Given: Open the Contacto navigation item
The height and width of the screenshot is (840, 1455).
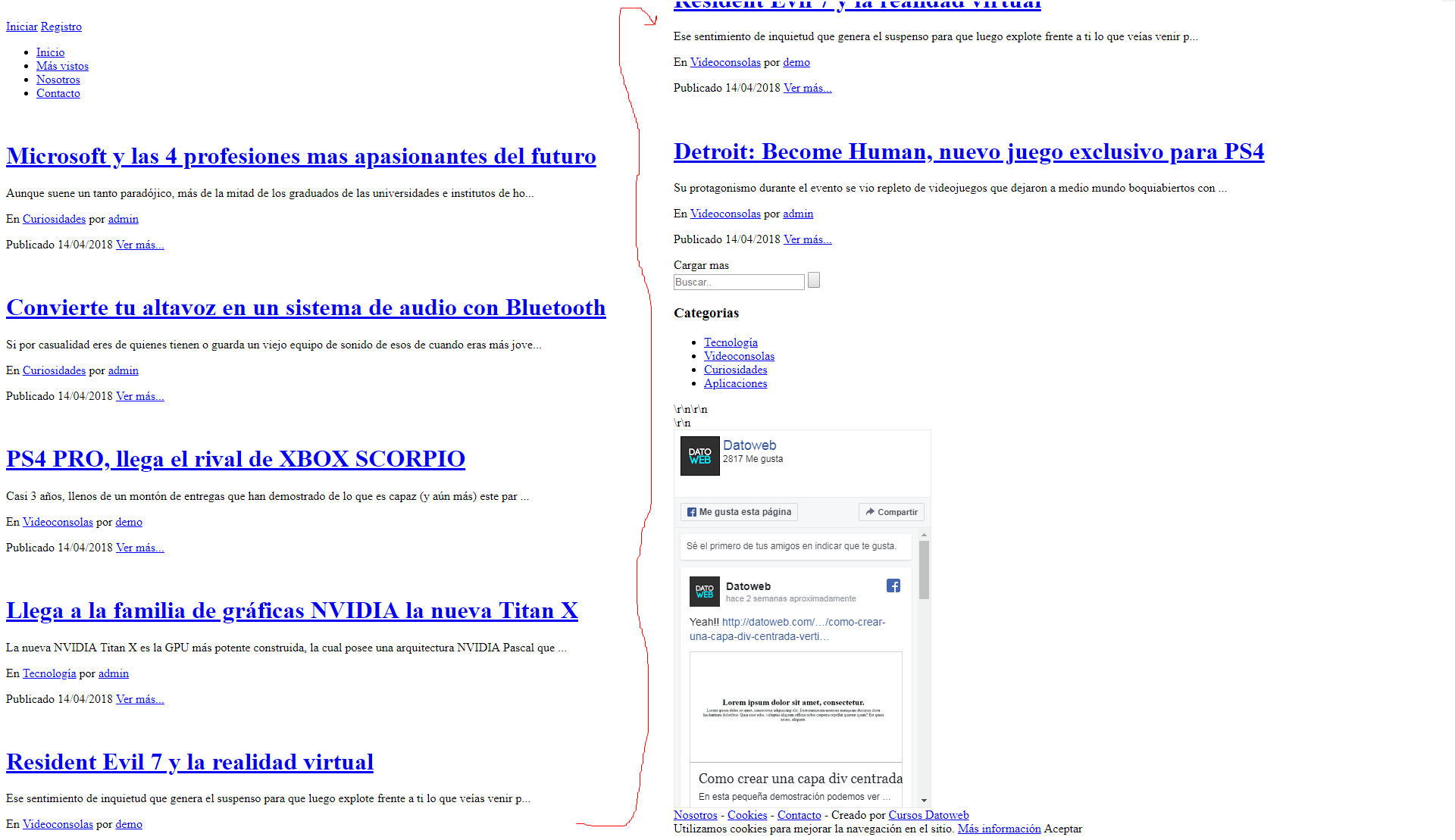Looking at the screenshot, I should (58, 93).
